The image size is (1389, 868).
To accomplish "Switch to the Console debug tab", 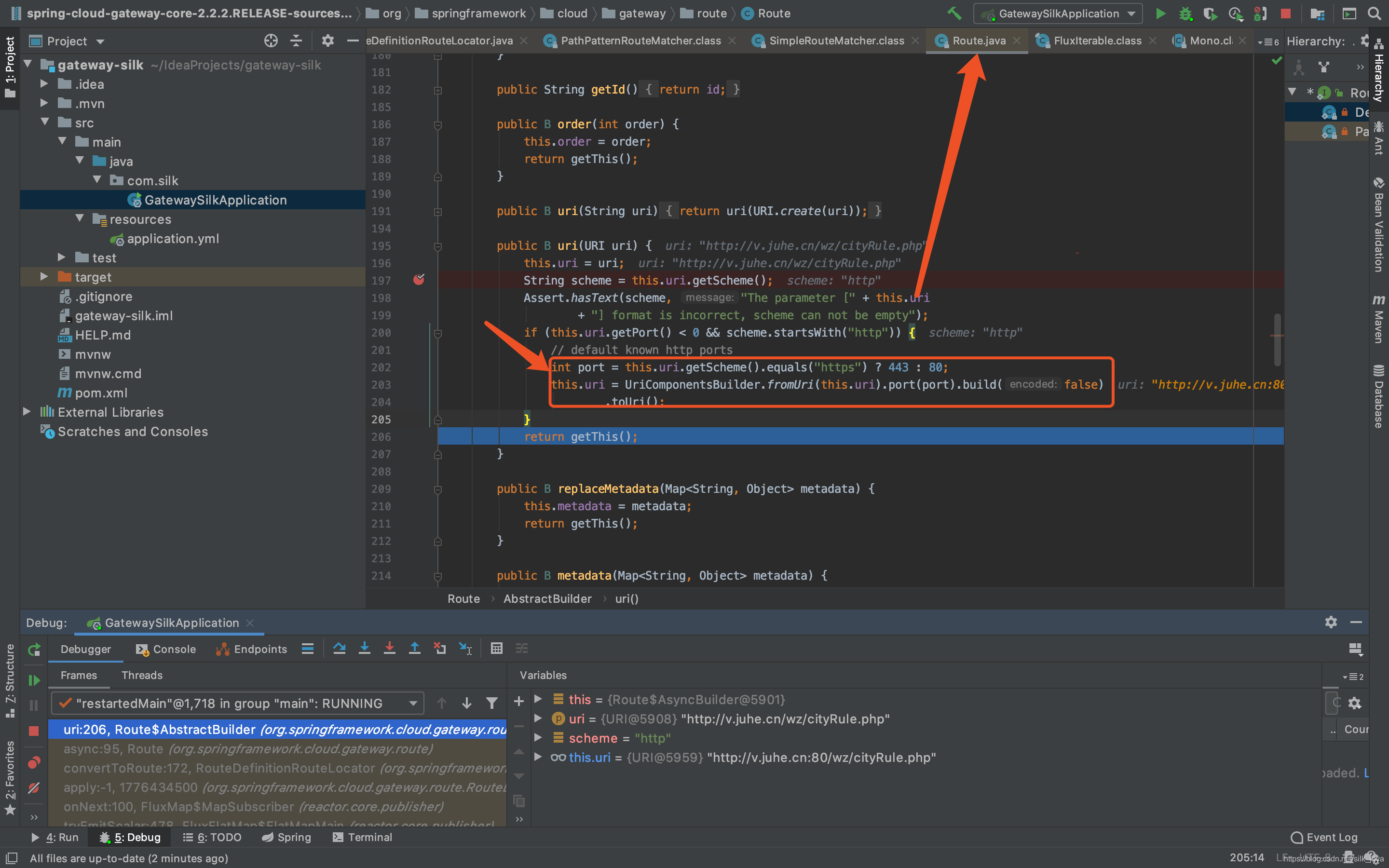I will (166, 649).
